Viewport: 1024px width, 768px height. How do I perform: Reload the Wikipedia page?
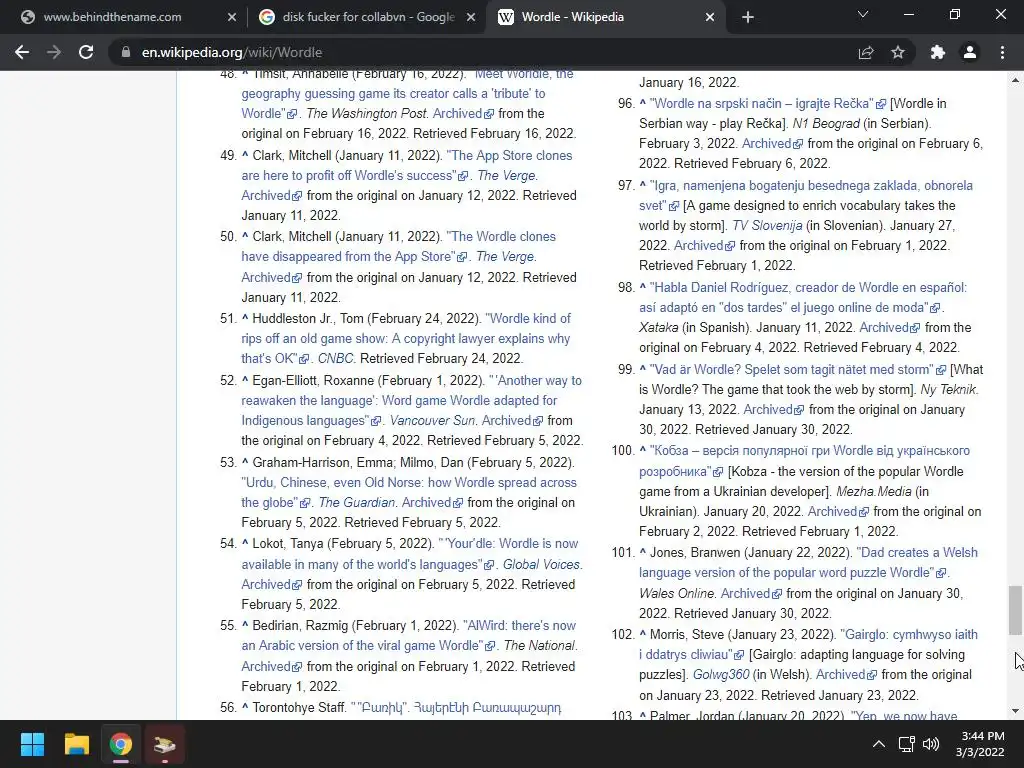click(86, 52)
